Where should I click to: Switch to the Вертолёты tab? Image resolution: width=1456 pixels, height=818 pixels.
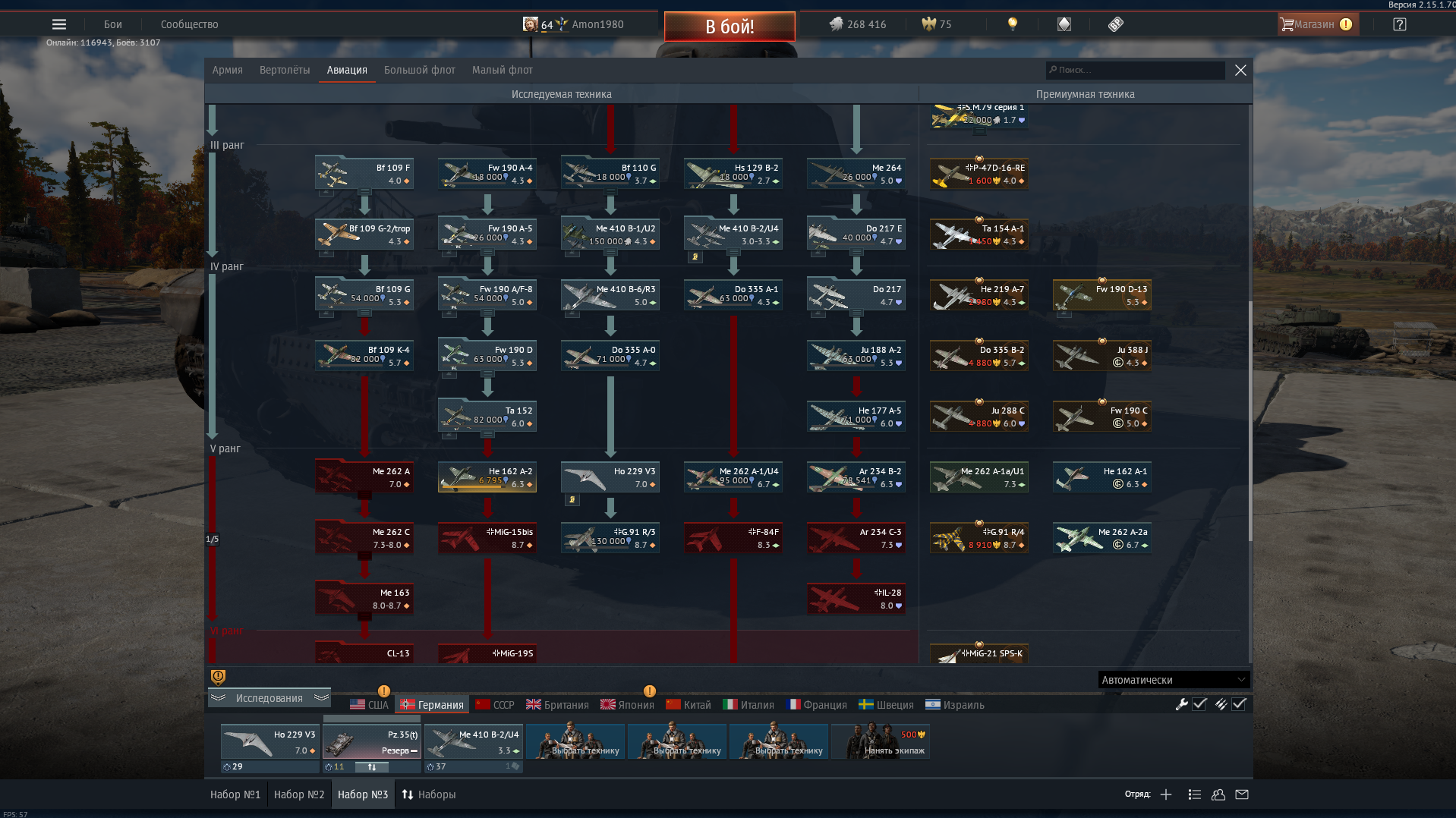285,70
